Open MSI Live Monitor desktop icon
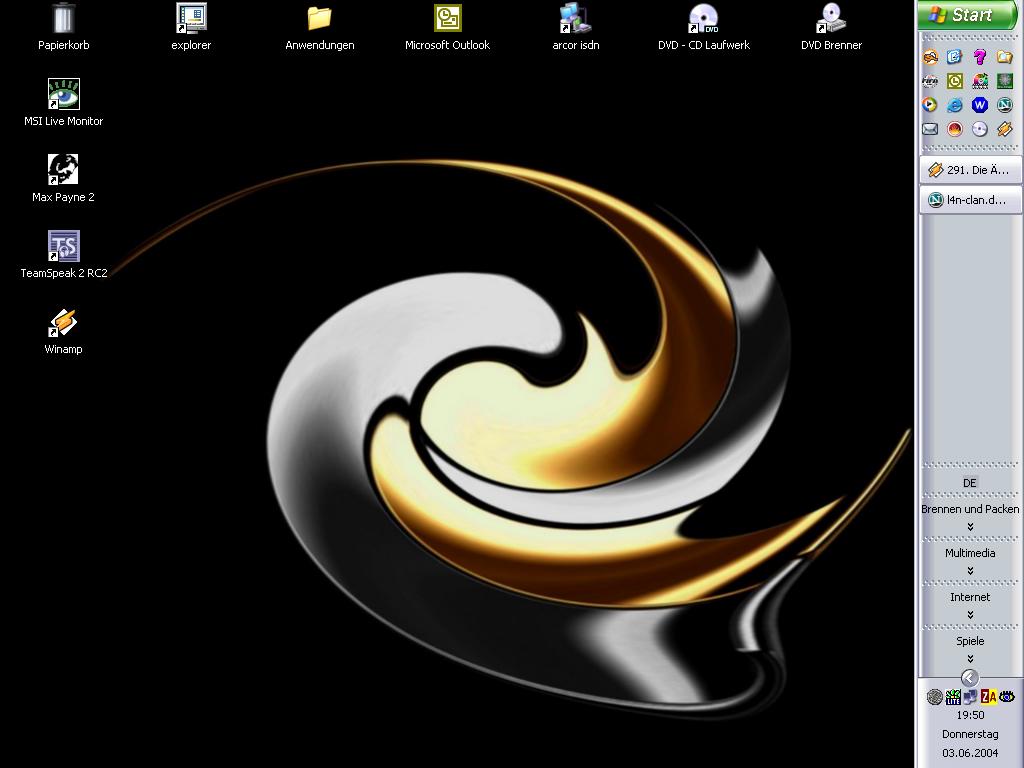 pos(63,94)
